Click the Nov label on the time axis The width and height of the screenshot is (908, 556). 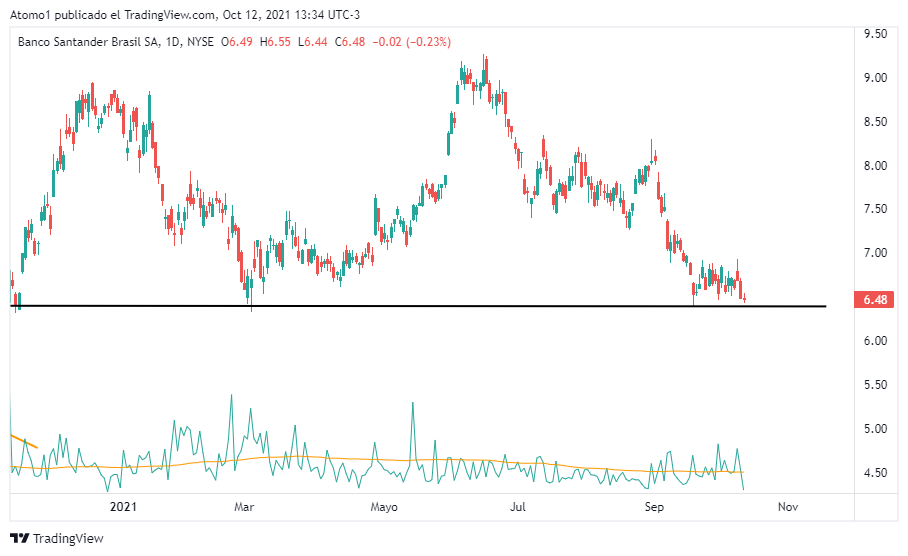pyautogui.click(x=788, y=507)
